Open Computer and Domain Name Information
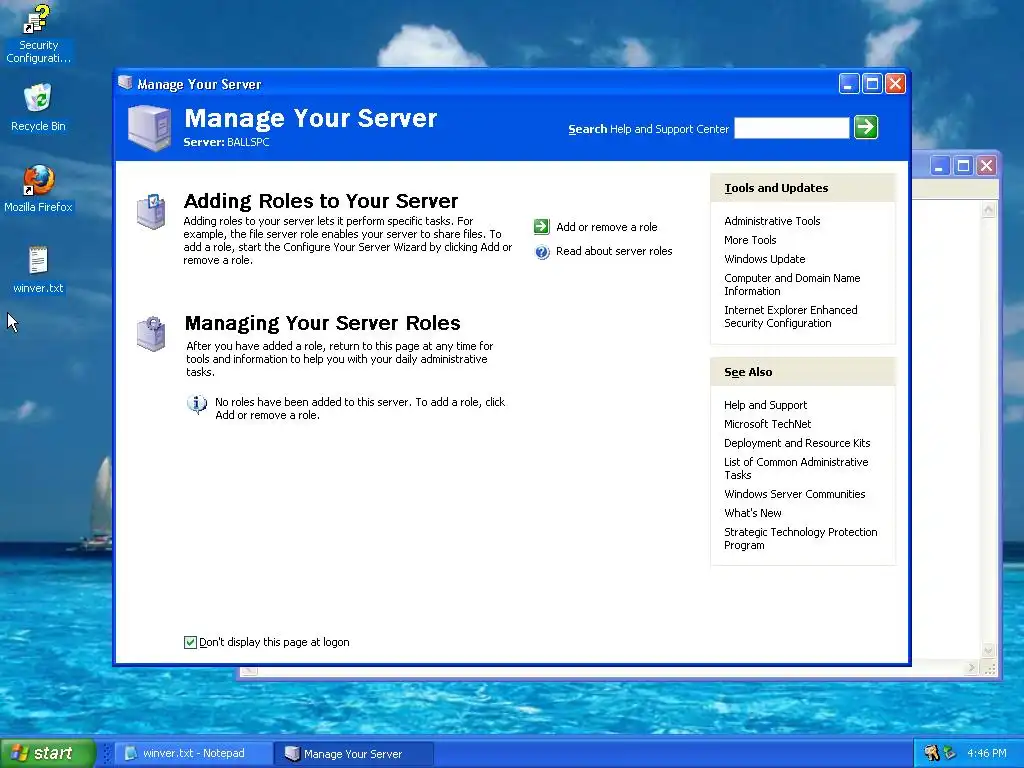The height and width of the screenshot is (768, 1024). [x=792, y=285]
